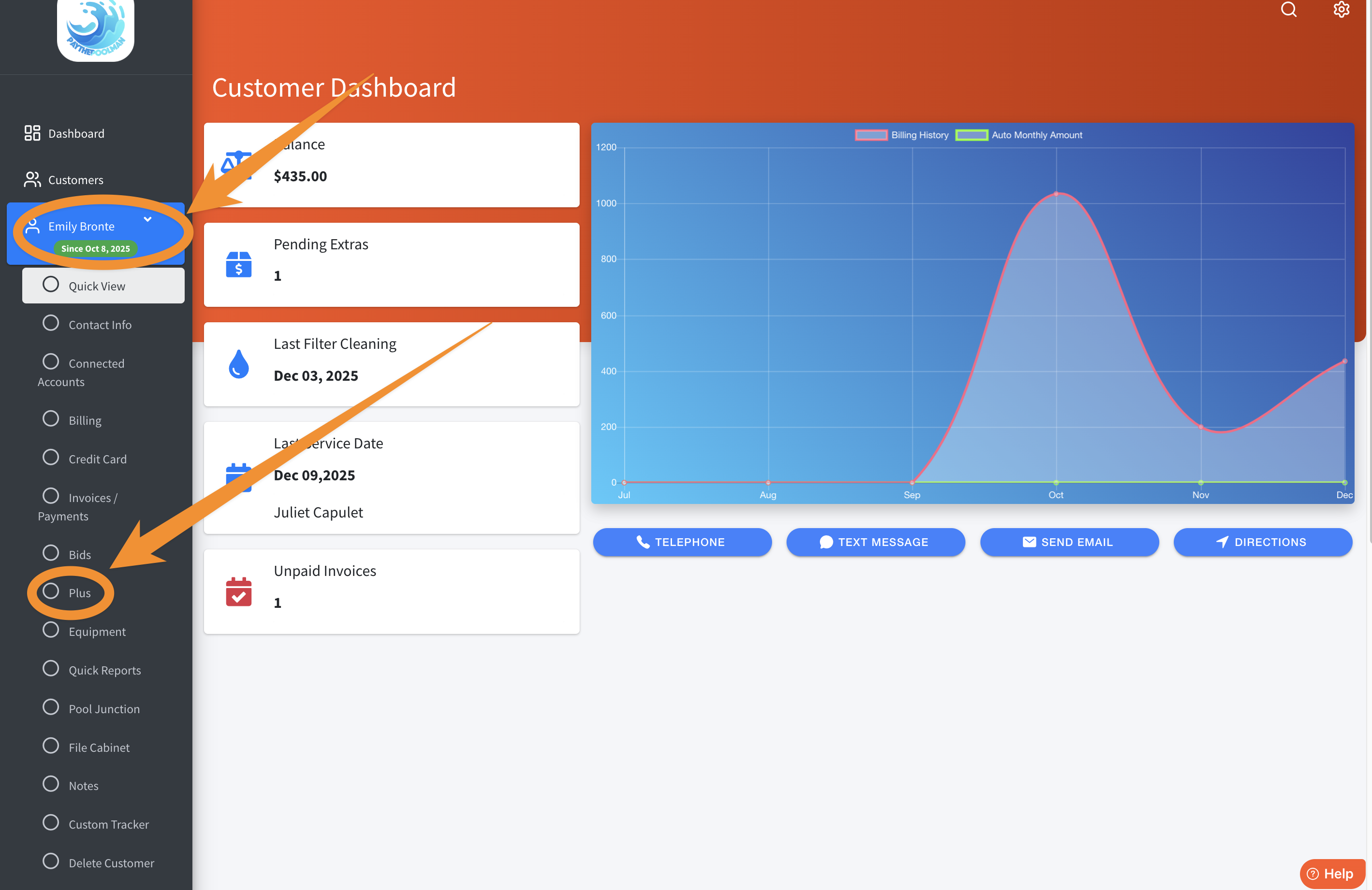Open the File Cabinet menu item
1372x890 pixels.
coord(99,747)
